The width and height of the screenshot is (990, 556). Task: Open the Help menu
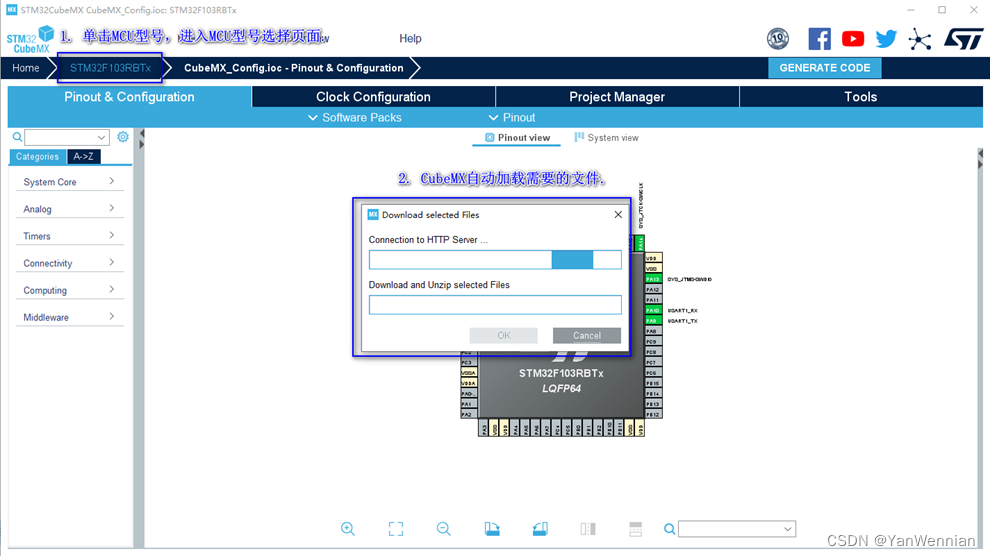410,38
